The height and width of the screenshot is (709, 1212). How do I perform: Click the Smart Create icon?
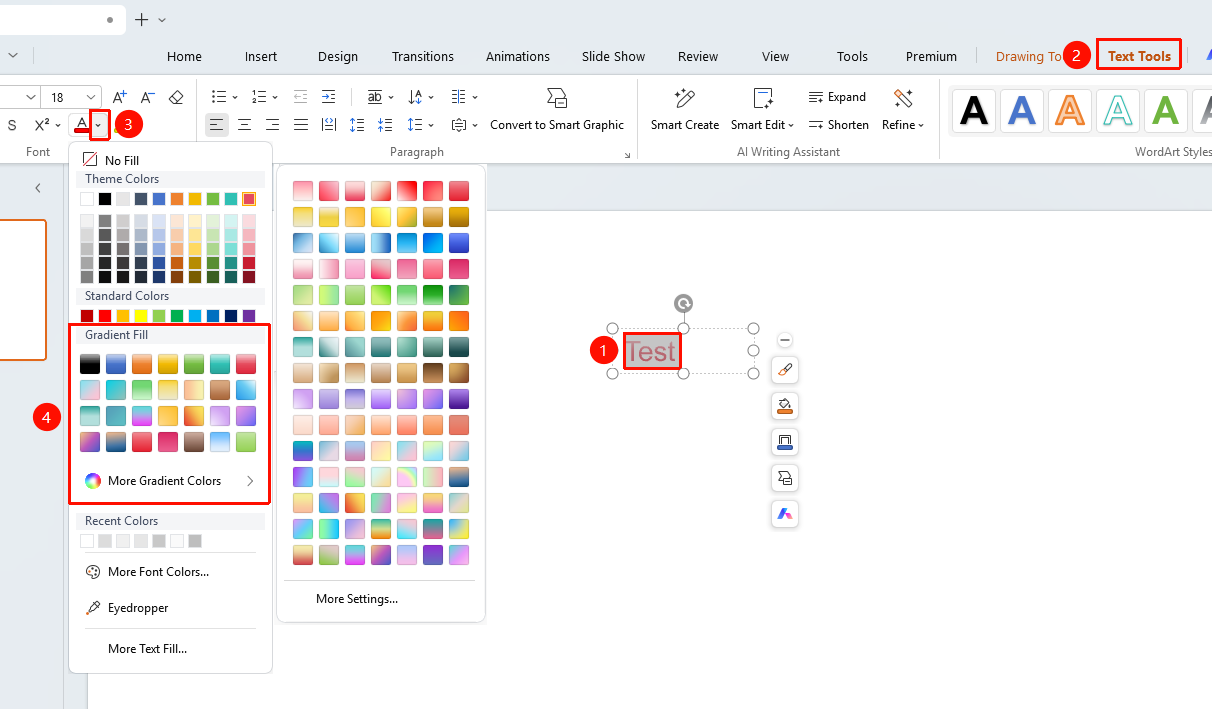point(685,98)
